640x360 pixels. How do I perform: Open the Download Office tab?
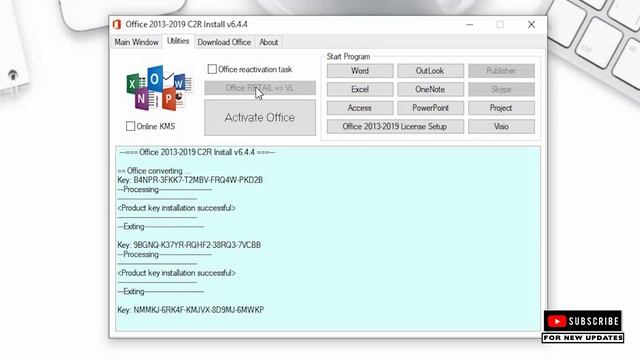[224, 42]
